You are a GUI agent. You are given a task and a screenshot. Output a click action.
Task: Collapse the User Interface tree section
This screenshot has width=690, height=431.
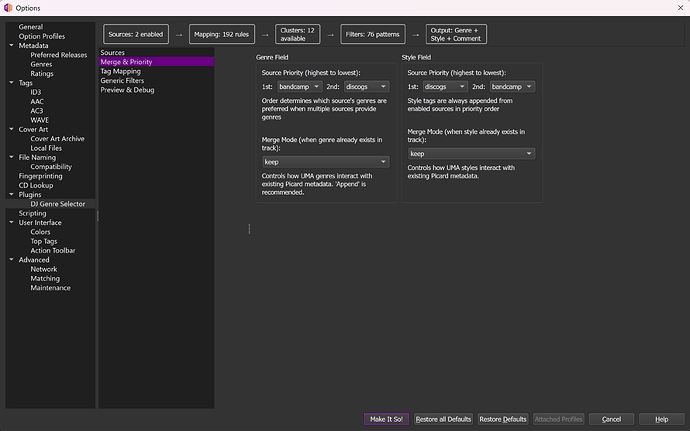click(x=11, y=222)
